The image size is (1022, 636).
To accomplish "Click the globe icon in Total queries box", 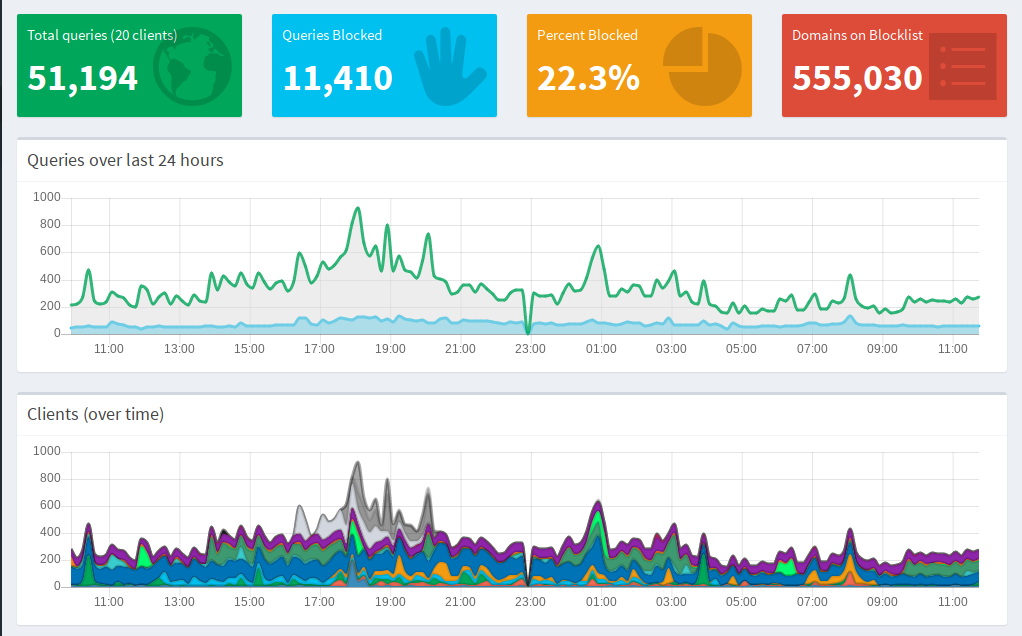I will click(x=193, y=66).
